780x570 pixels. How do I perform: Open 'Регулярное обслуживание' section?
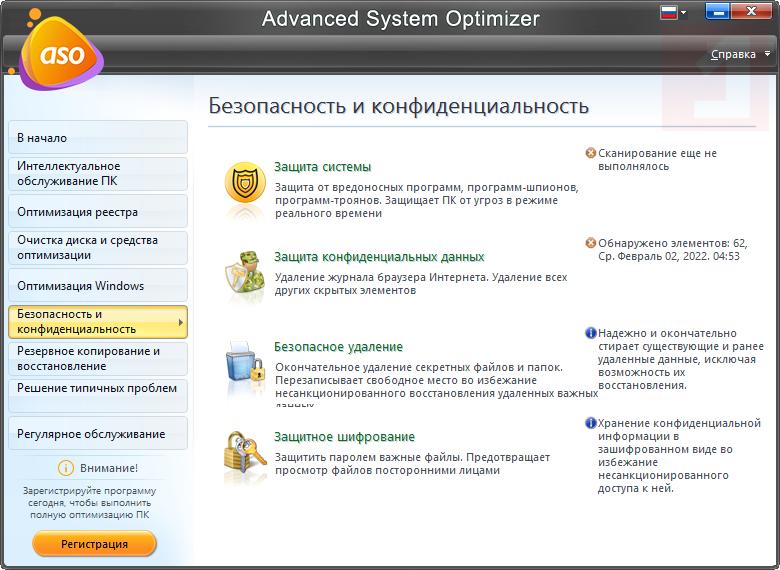click(98, 433)
